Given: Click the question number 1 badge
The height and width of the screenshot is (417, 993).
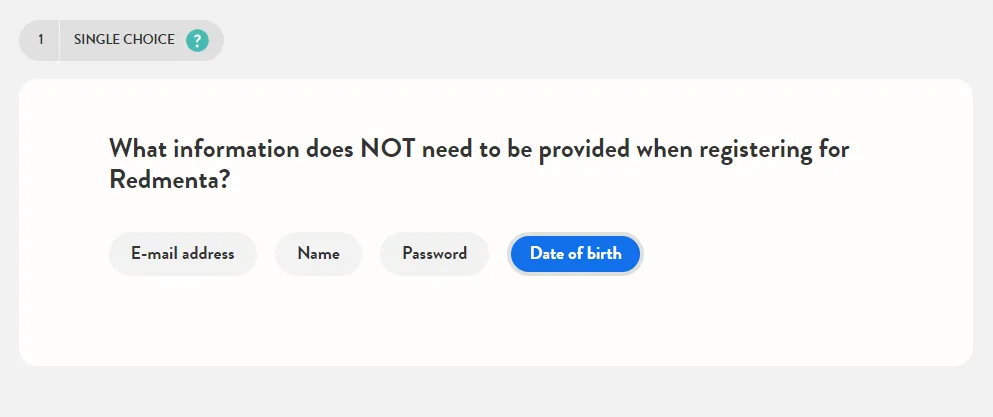Looking at the screenshot, I should coord(41,40).
